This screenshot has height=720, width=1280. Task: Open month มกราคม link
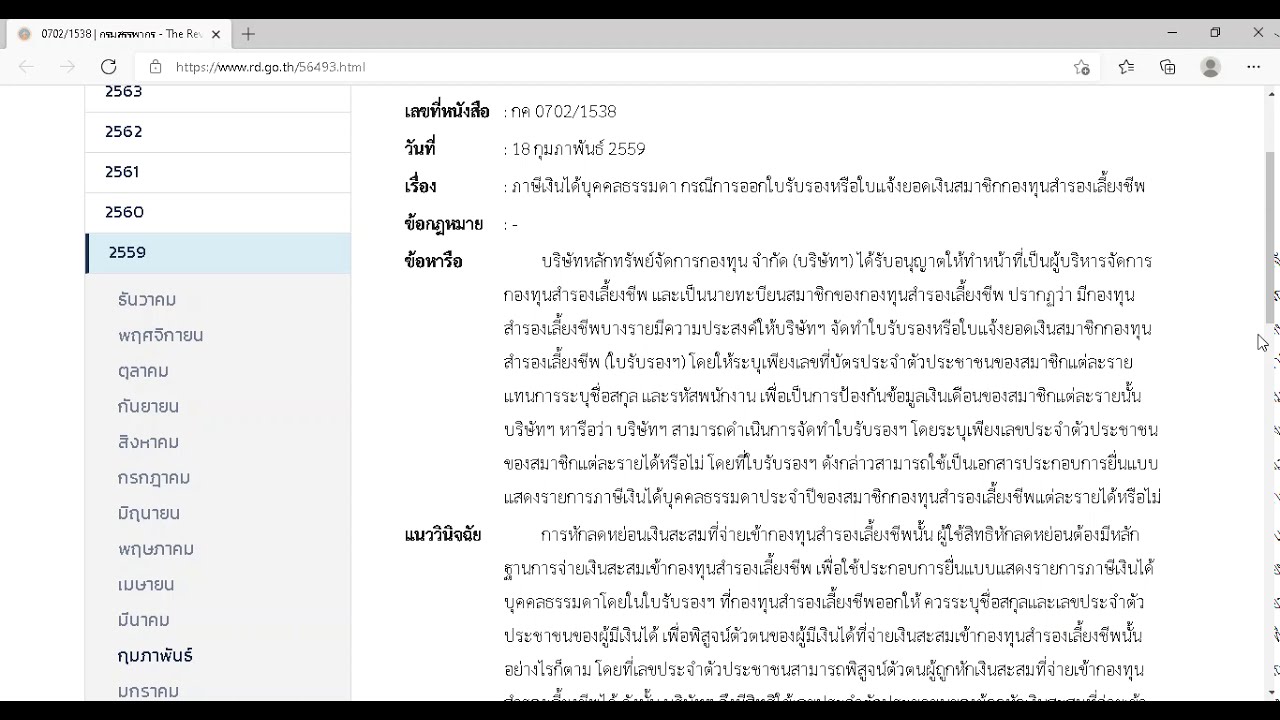148,691
